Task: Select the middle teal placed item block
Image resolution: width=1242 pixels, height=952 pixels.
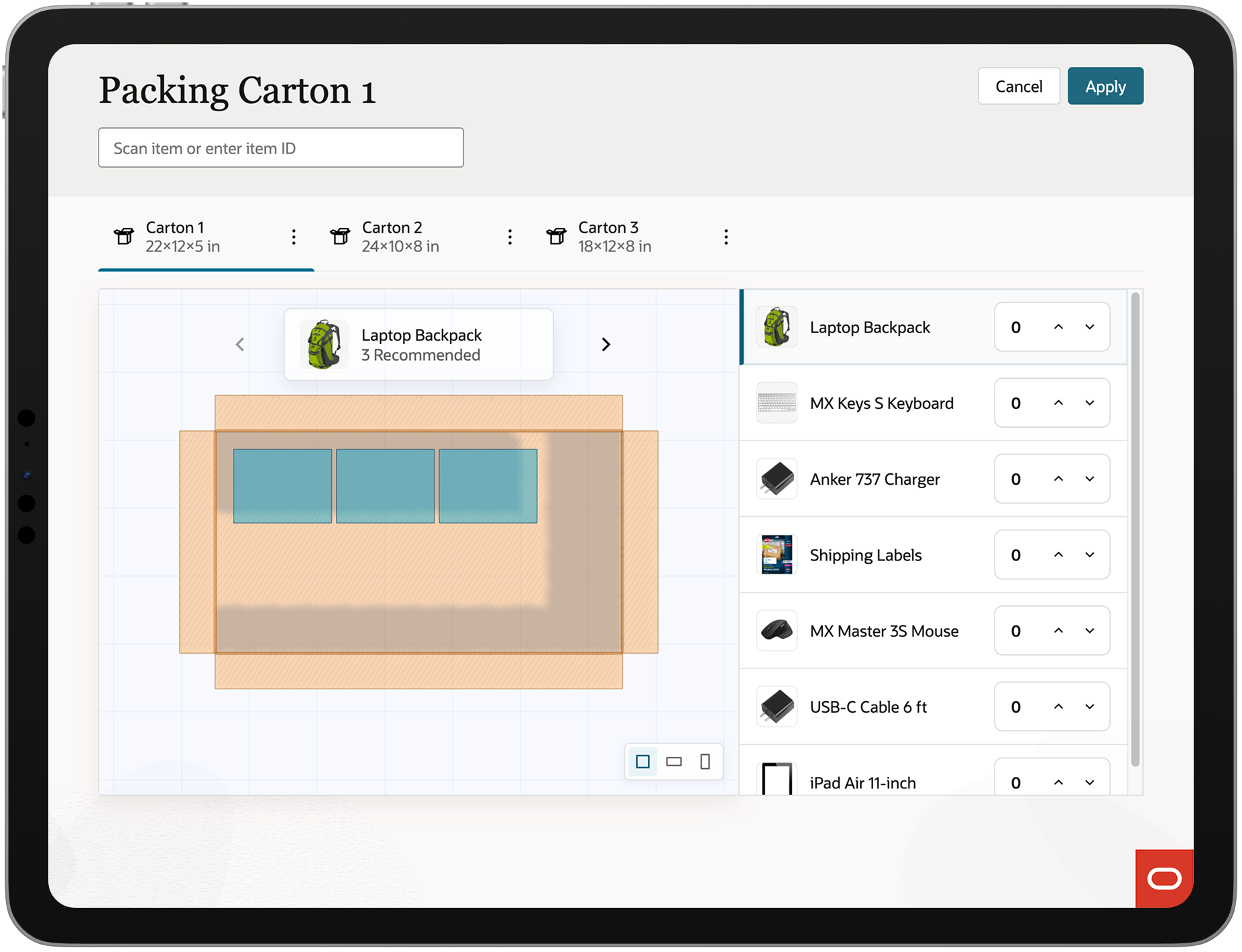Action: click(385, 486)
